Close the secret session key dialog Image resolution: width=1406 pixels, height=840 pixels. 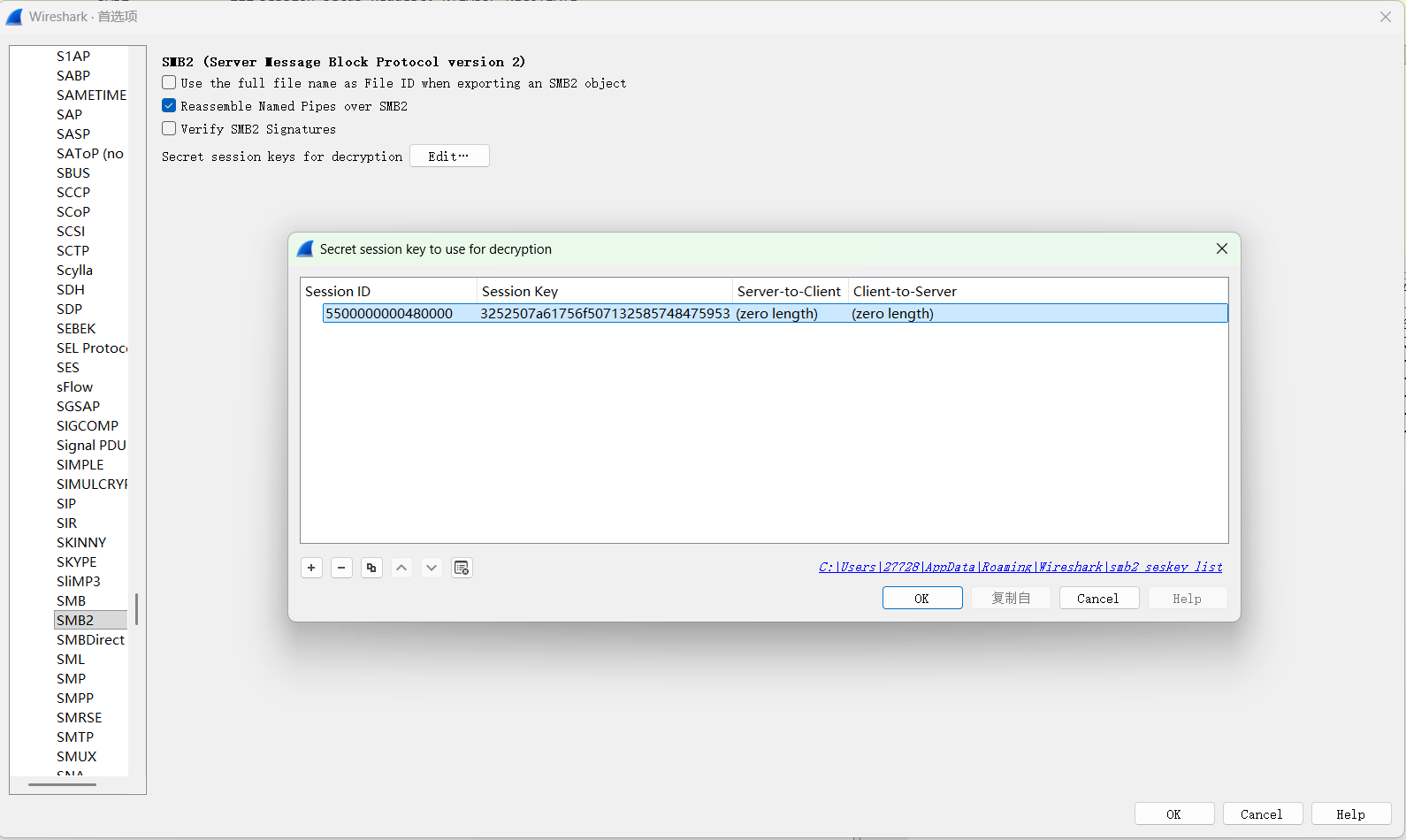pos(1221,248)
